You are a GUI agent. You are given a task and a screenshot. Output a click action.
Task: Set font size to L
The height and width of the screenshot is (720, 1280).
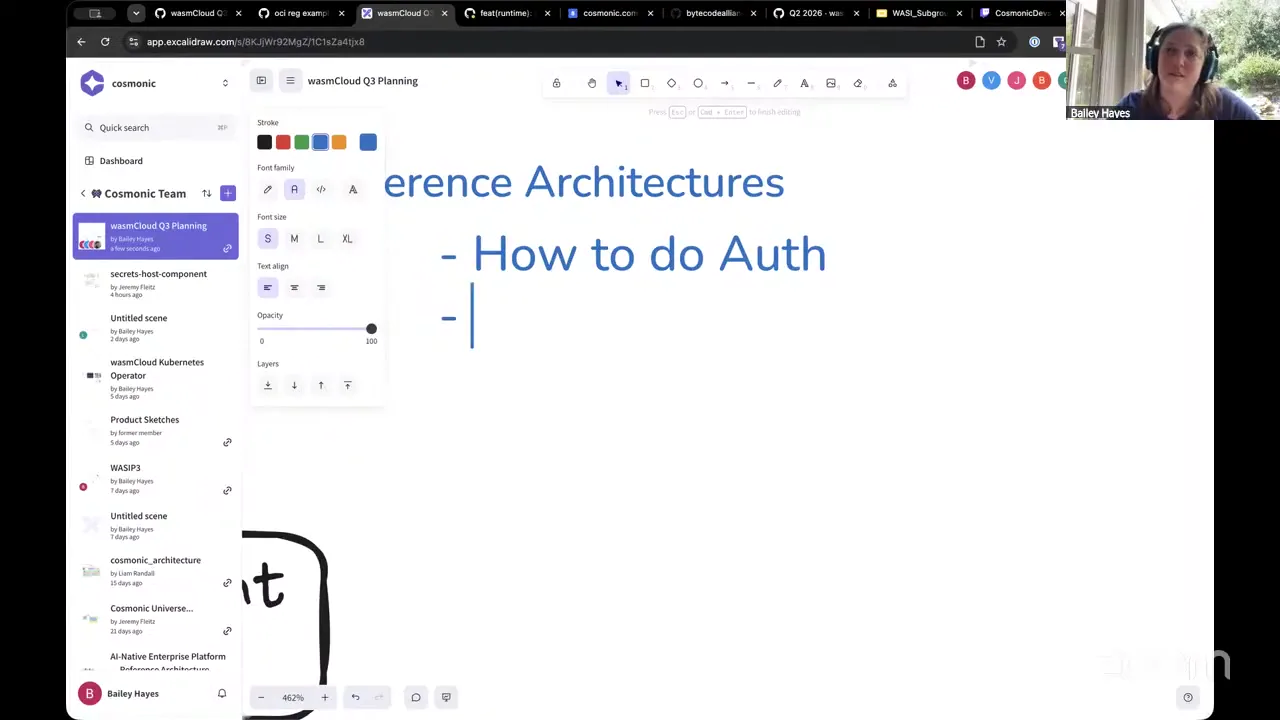(x=321, y=239)
